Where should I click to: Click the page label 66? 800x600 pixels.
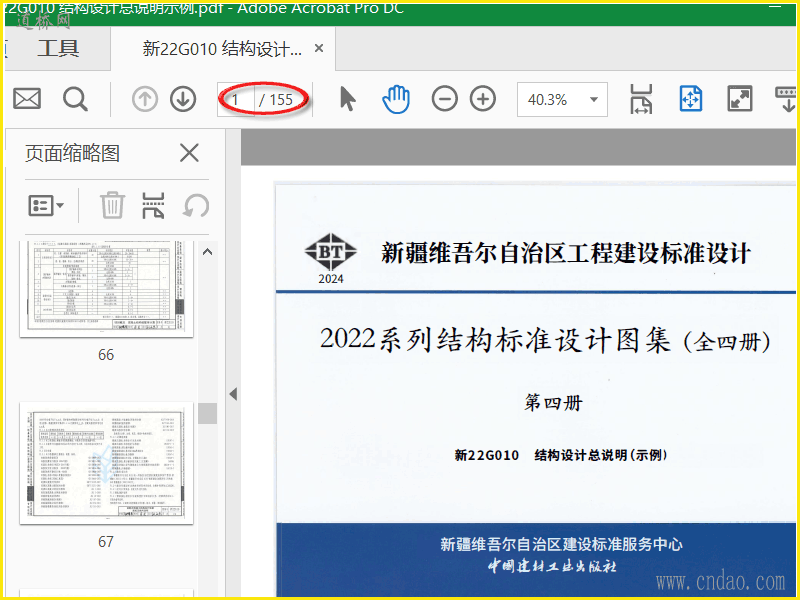106,355
